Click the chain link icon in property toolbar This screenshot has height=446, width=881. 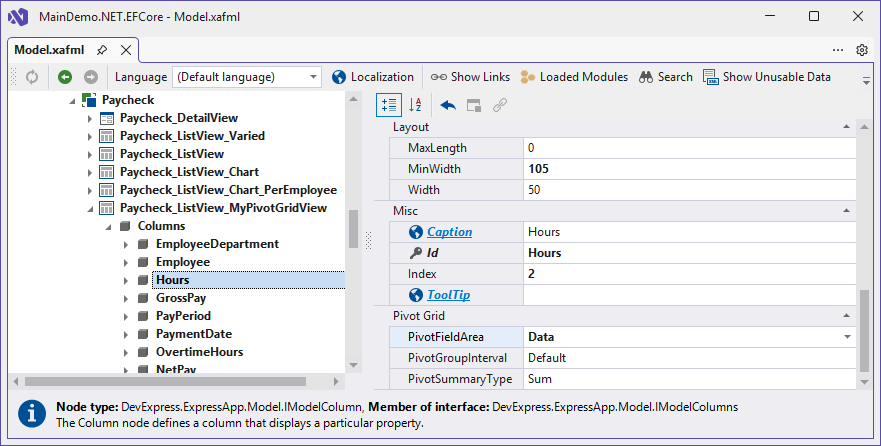click(x=500, y=105)
